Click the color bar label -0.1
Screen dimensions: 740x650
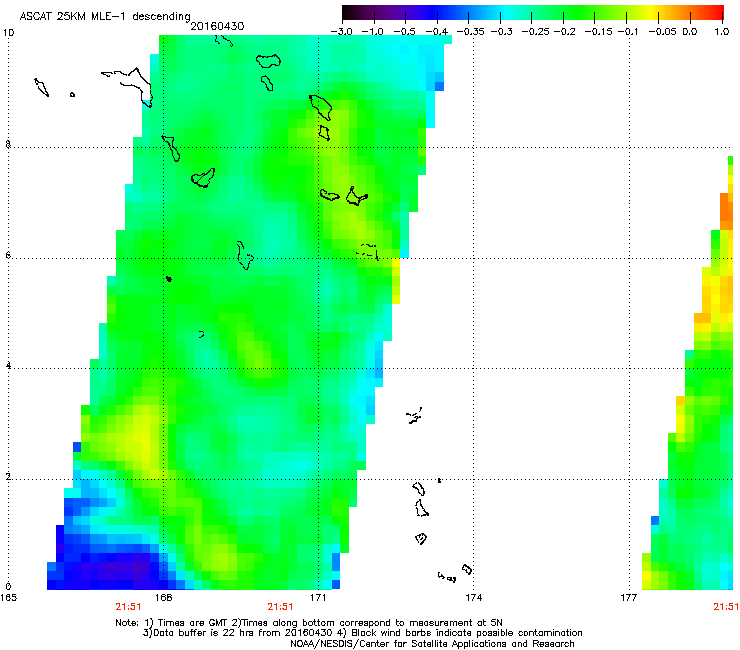pyautogui.click(x=628, y=32)
